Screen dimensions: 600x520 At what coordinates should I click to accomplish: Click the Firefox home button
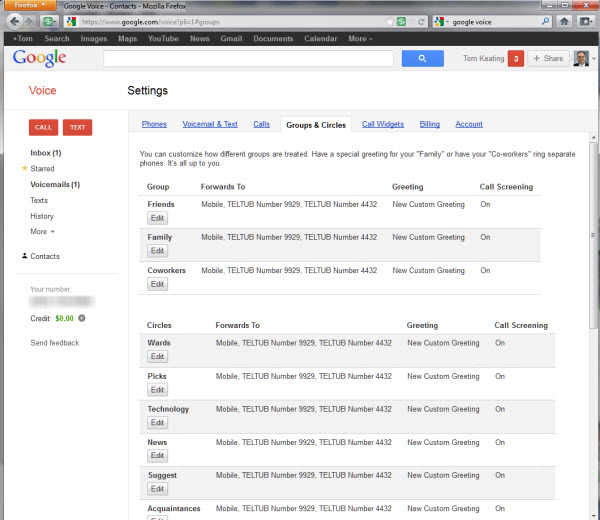click(x=565, y=20)
